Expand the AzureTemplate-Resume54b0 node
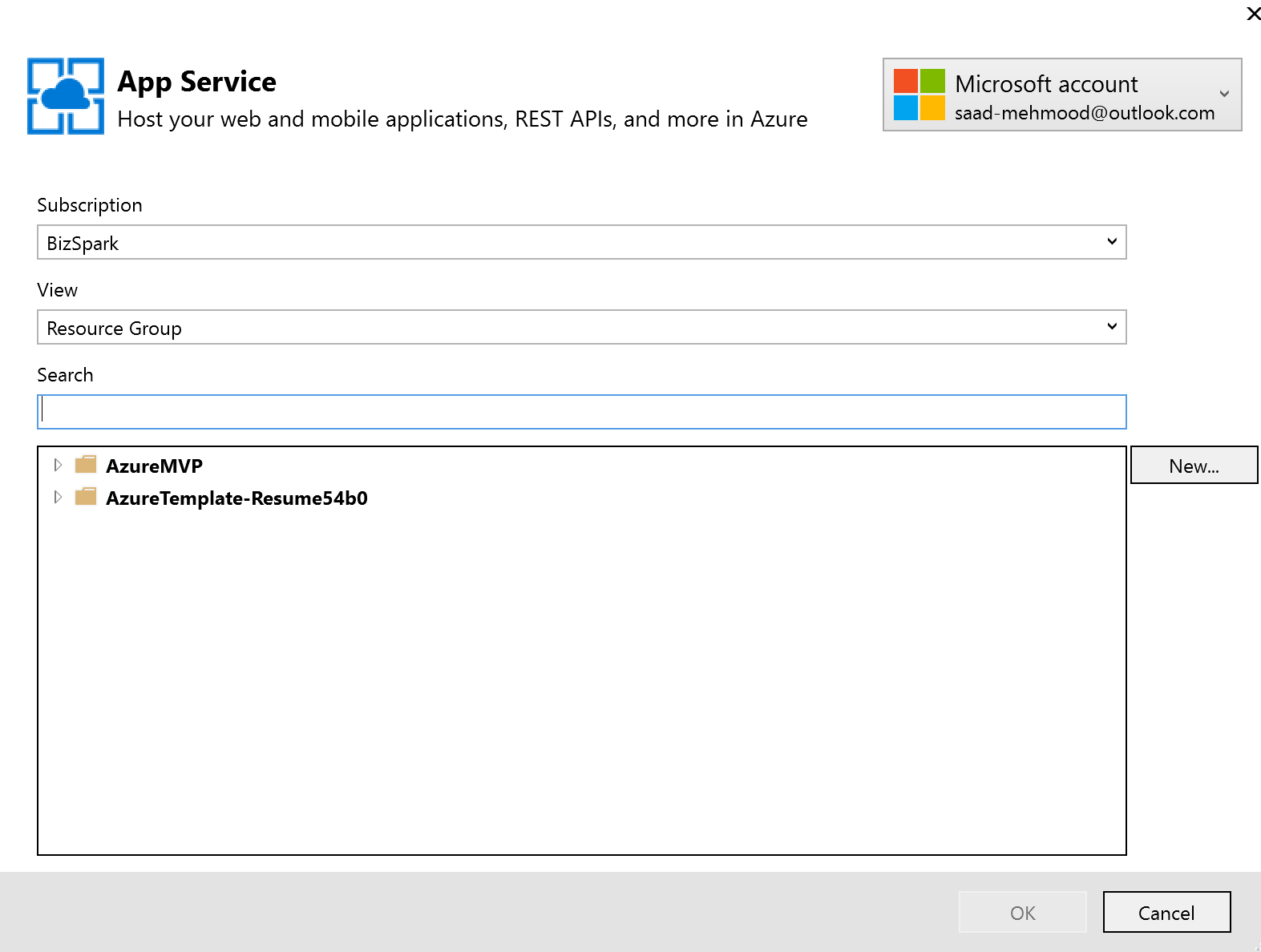This screenshot has height=952, width=1261. point(58,497)
